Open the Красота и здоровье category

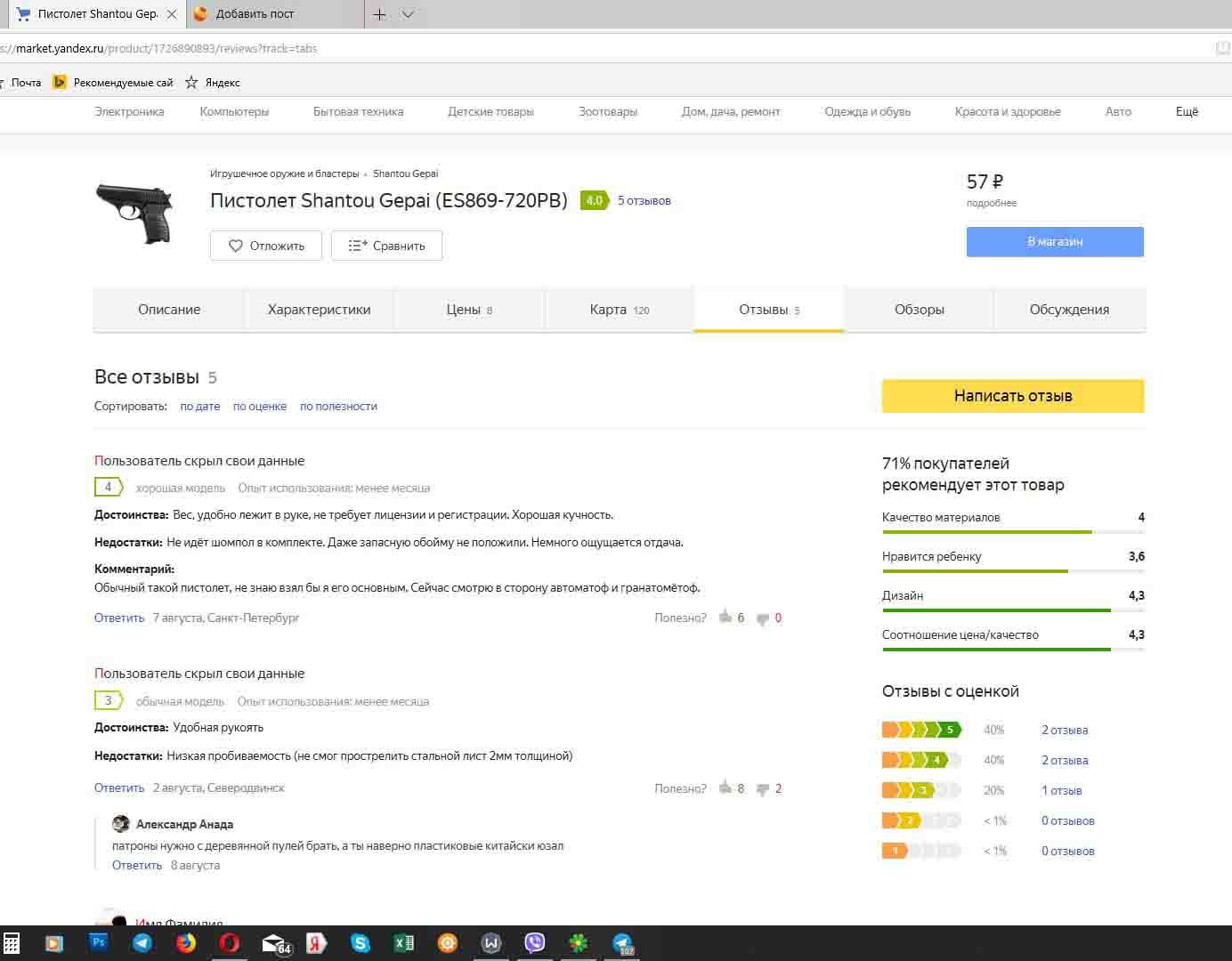point(1008,112)
